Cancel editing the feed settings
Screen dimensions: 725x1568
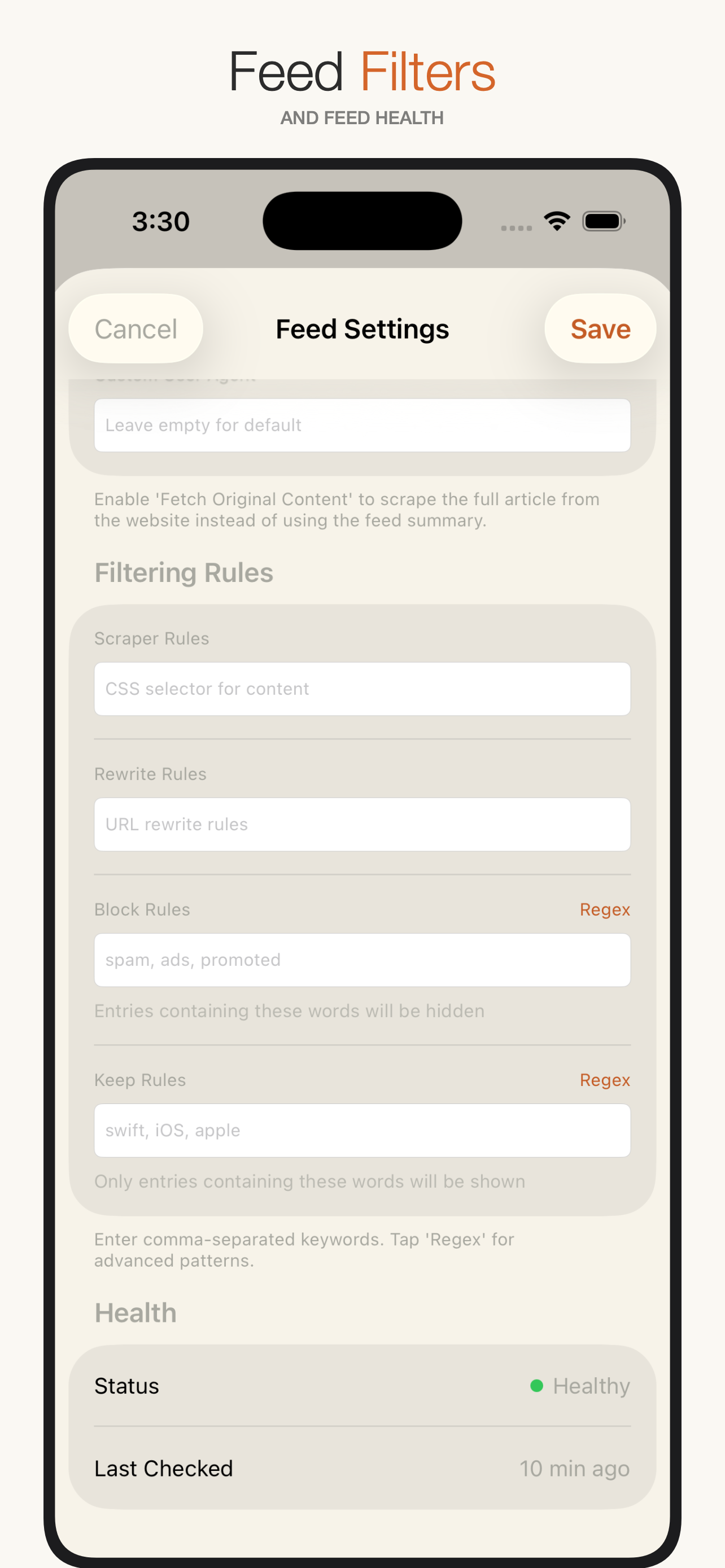(x=135, y=329)
